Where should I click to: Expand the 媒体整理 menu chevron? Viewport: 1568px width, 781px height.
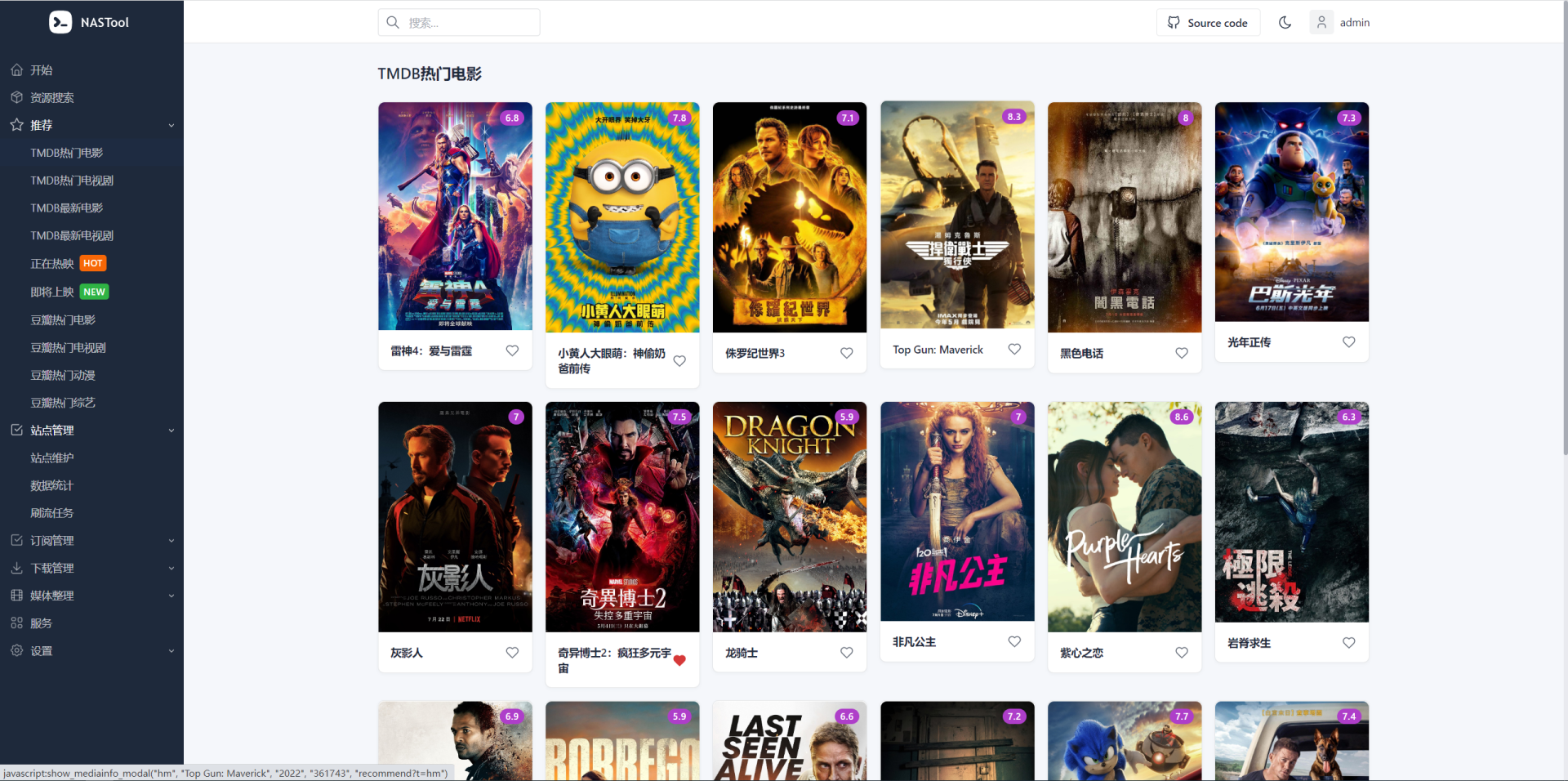point(171,596)
